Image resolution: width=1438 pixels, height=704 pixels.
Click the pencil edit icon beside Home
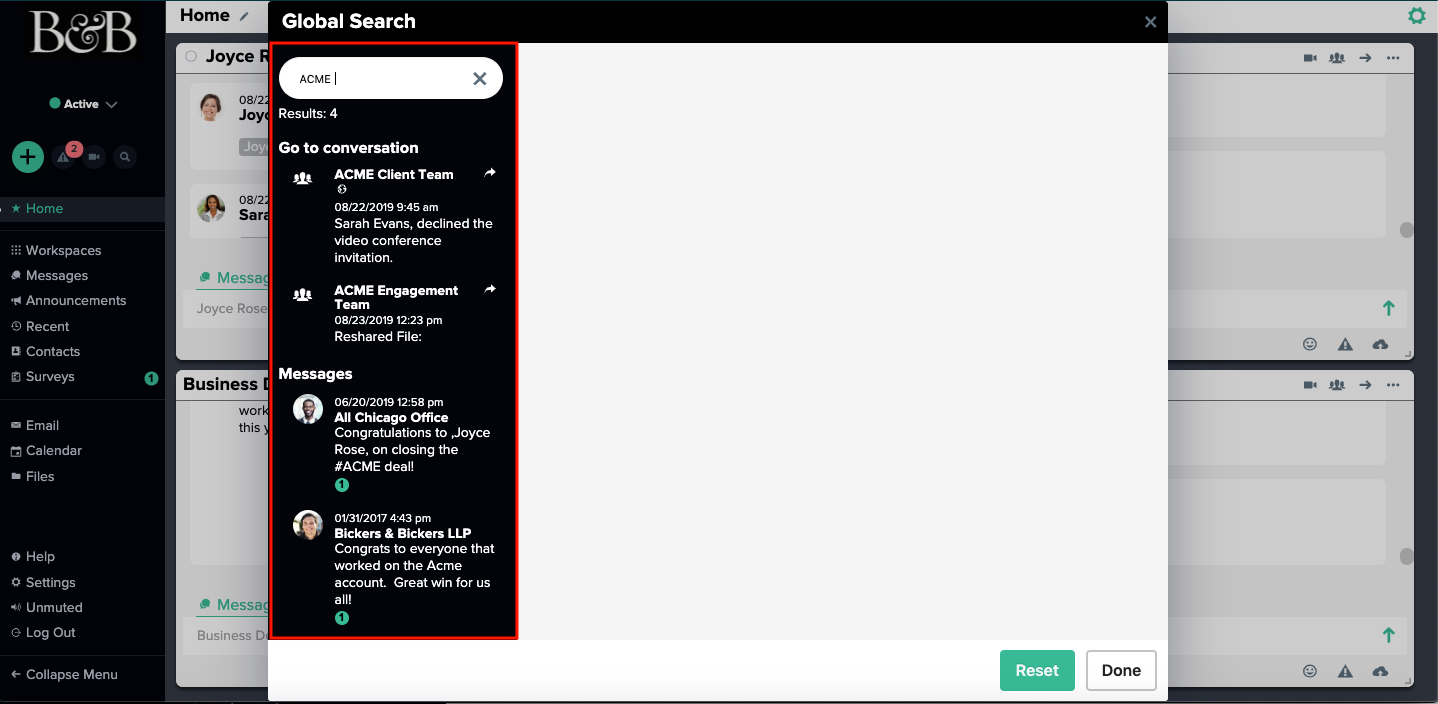tap(244, 17)
